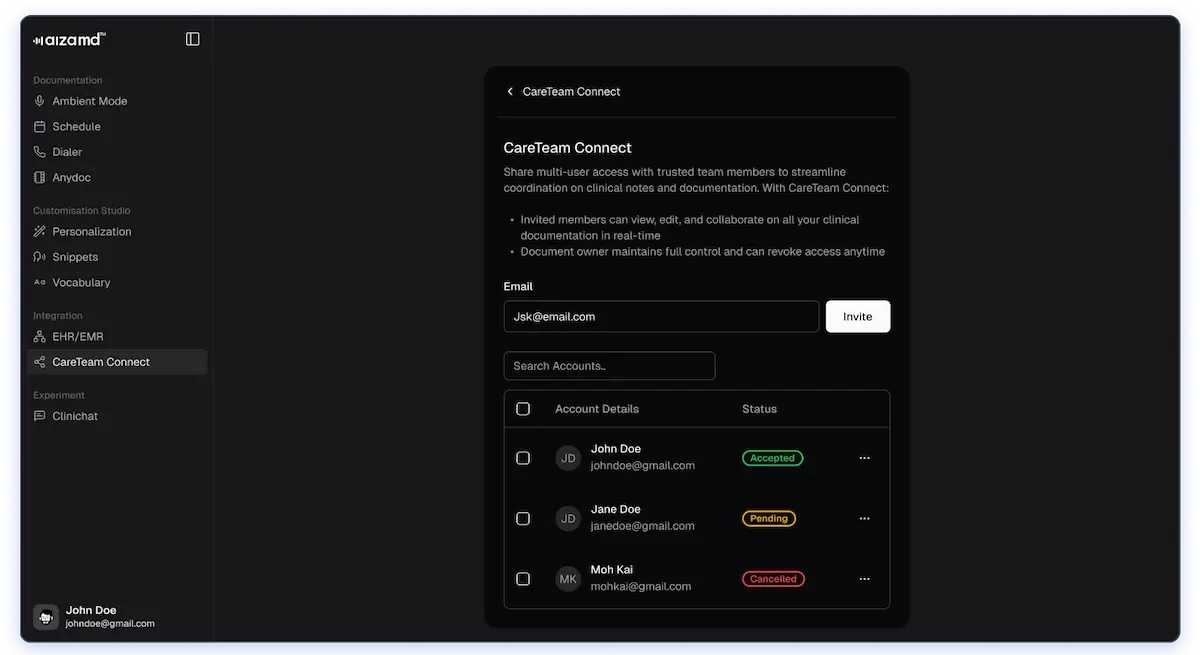Open Vocabulary in Customisation Studio

[x=117, y=283]
